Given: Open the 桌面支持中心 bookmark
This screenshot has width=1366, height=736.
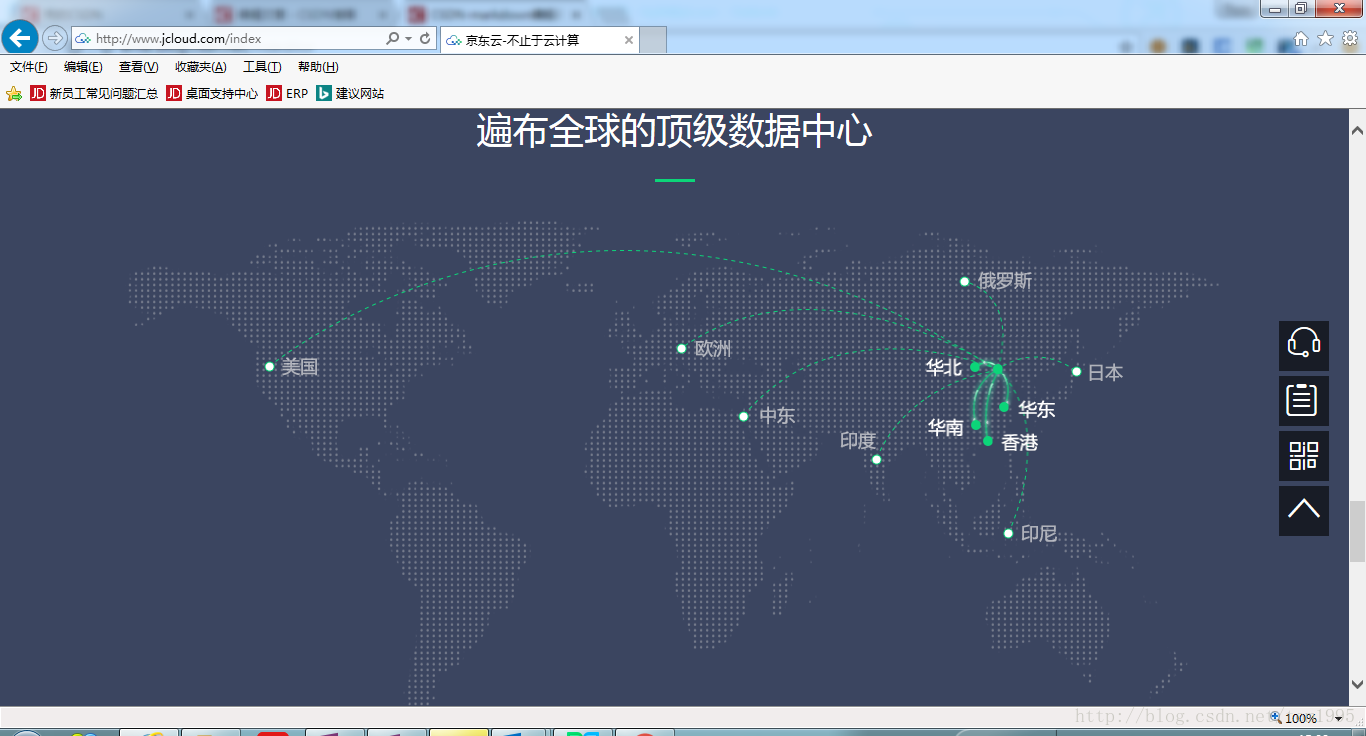Looking at the screenshot, I should 212,94.
